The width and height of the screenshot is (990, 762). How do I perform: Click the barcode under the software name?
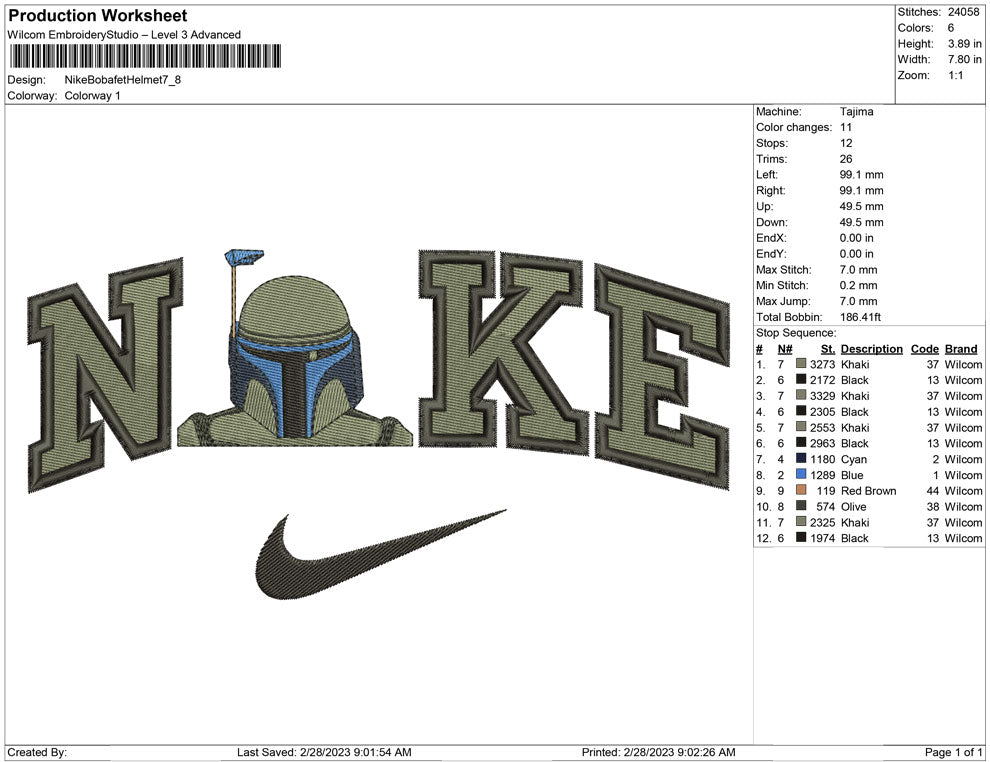coord(145,56)
